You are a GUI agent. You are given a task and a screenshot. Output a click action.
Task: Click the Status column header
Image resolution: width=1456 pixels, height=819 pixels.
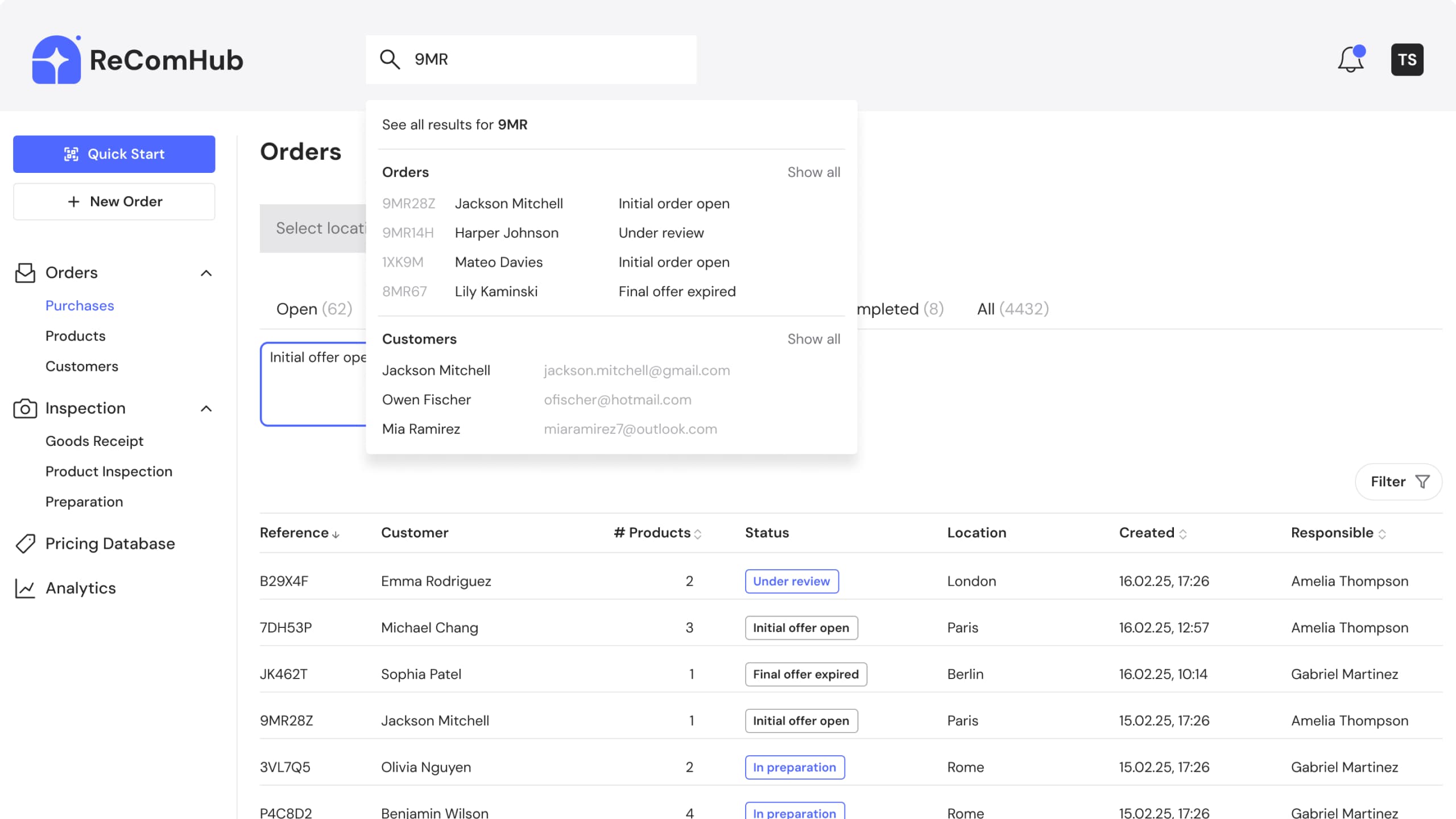(x=767, y=533)
